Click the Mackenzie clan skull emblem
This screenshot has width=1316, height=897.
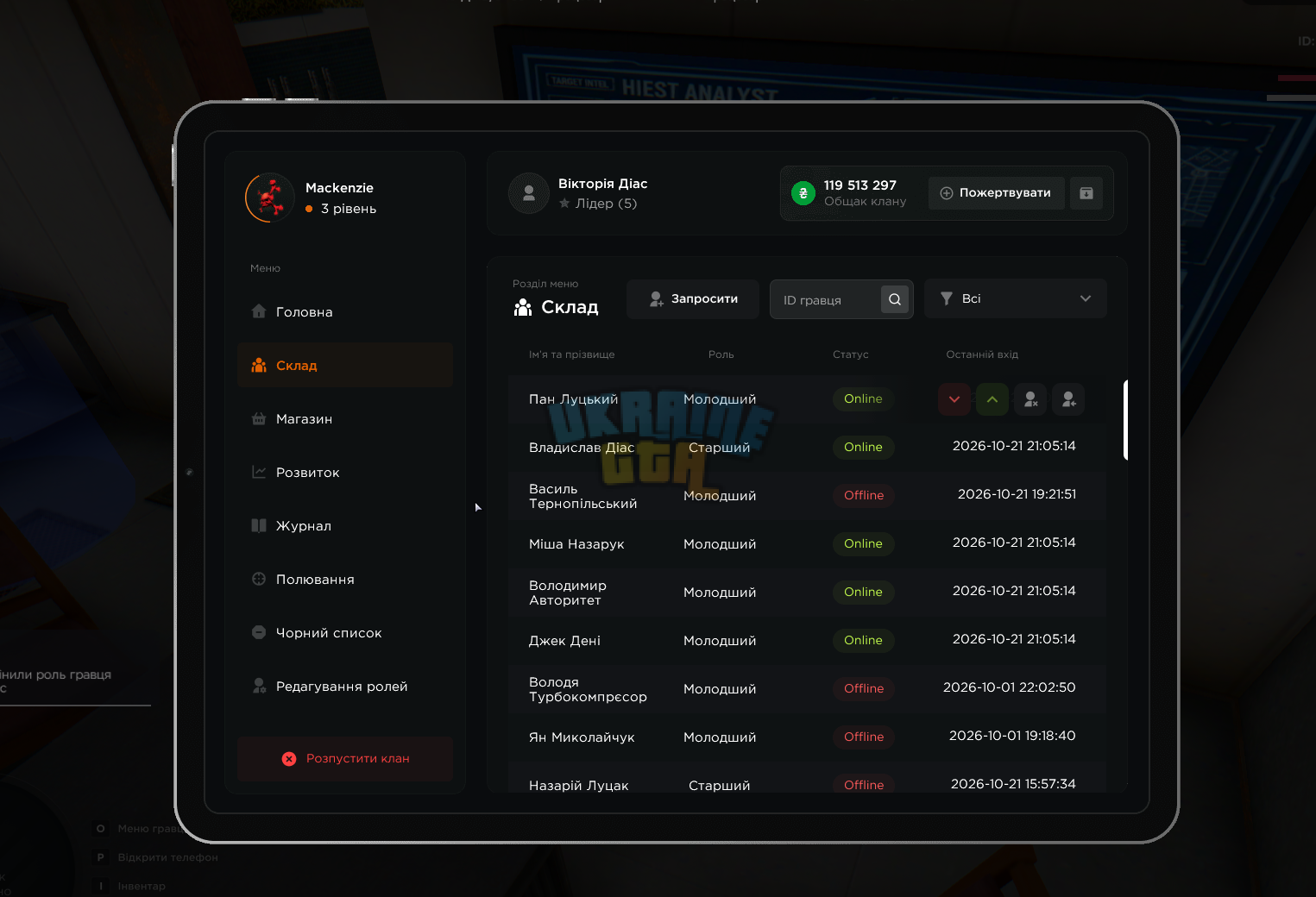(270, 198)
